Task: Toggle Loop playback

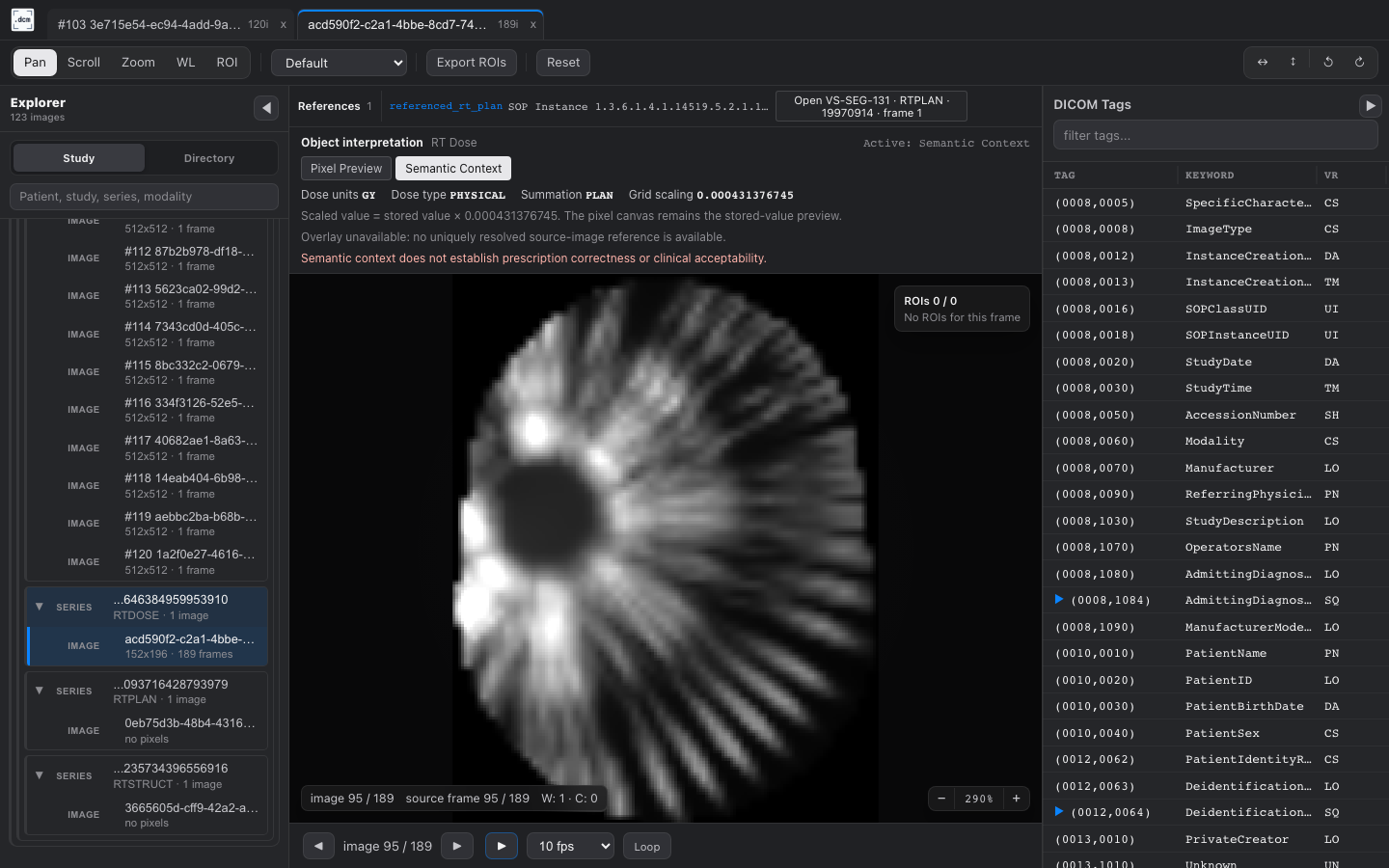Action: pos(647,846)
